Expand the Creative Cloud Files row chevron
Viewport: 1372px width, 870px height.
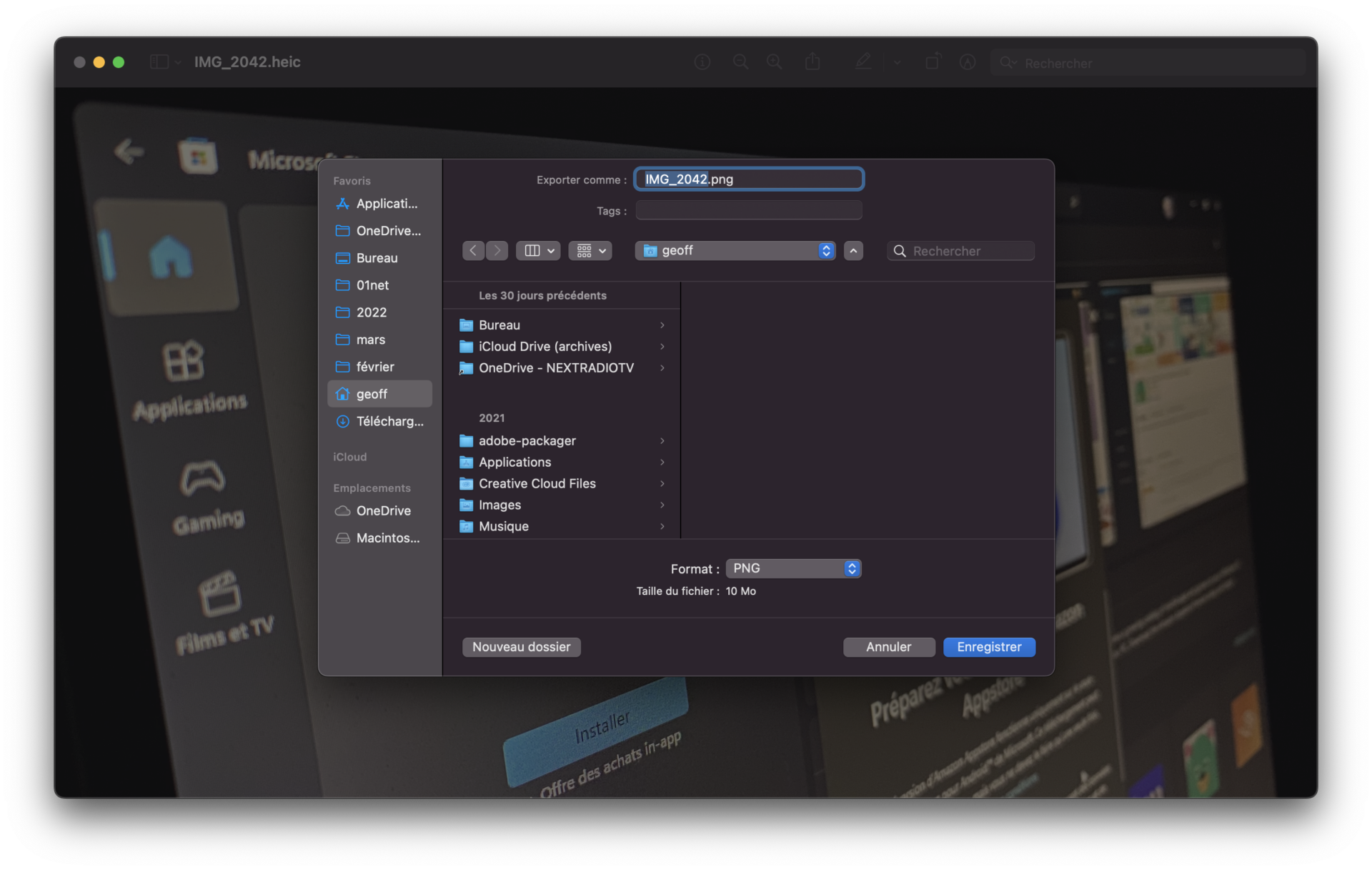662,484
